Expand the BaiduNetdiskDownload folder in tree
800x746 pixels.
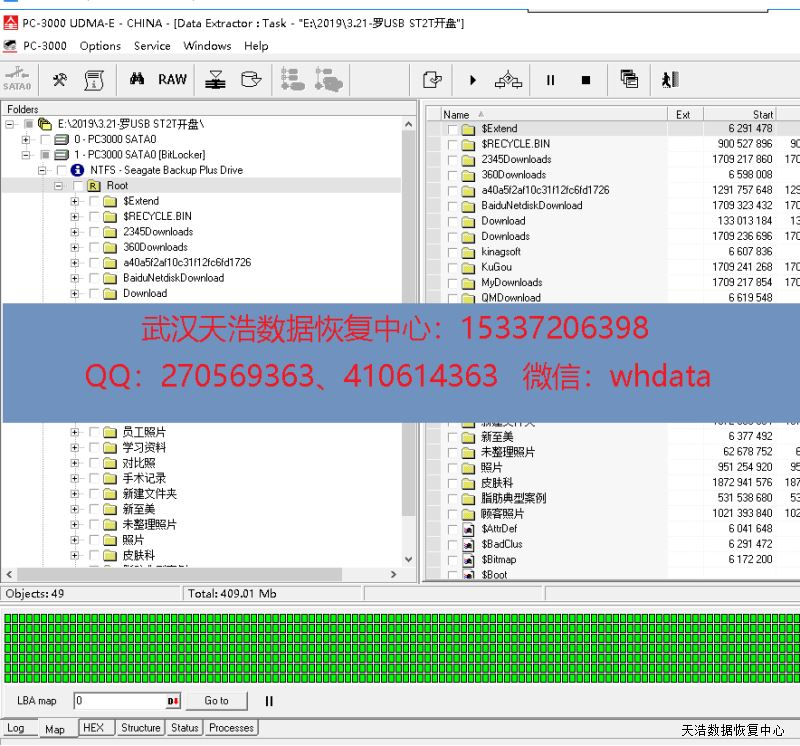(75, 278)
